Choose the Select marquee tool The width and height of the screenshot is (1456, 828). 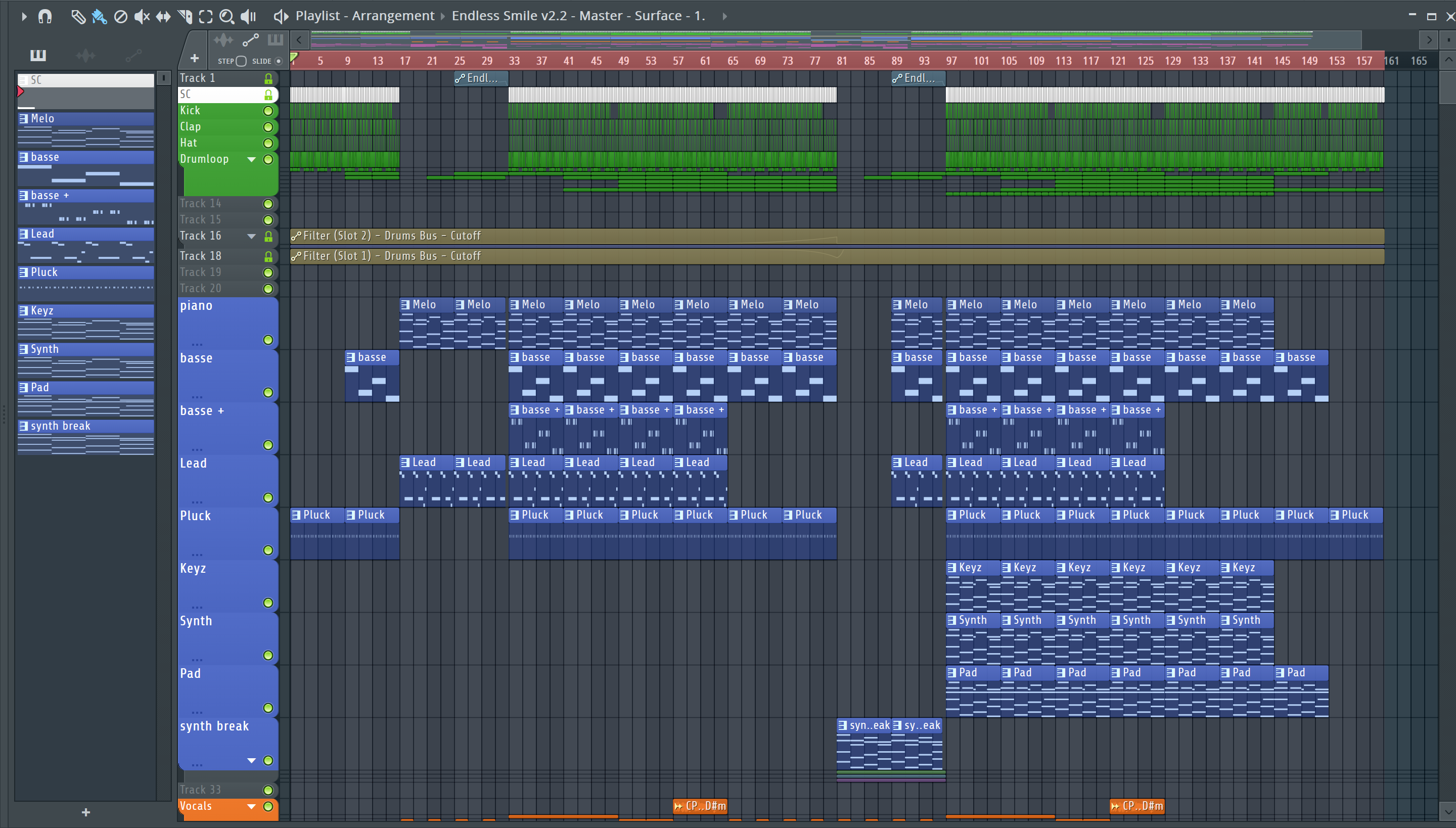pos(206,17)
